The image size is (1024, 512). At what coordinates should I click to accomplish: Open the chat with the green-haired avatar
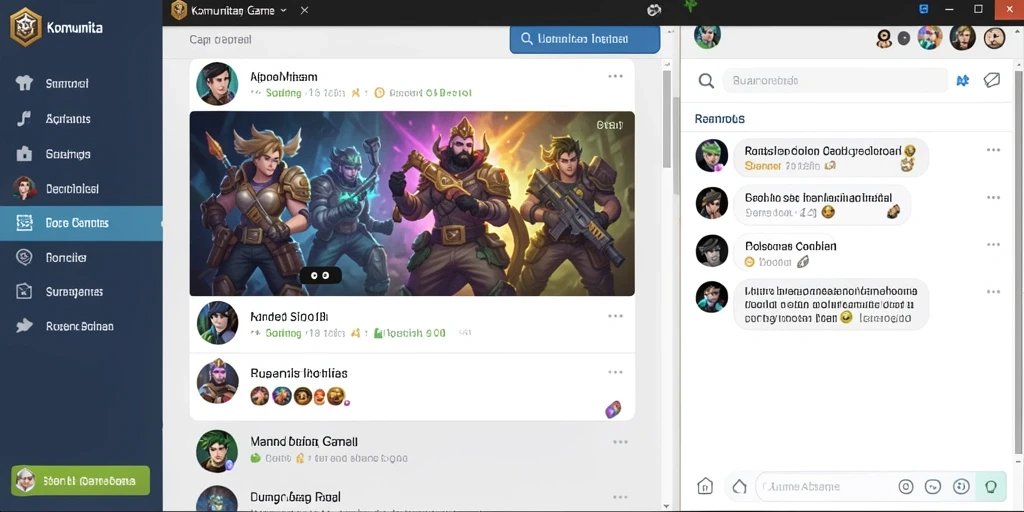(711, 155)
